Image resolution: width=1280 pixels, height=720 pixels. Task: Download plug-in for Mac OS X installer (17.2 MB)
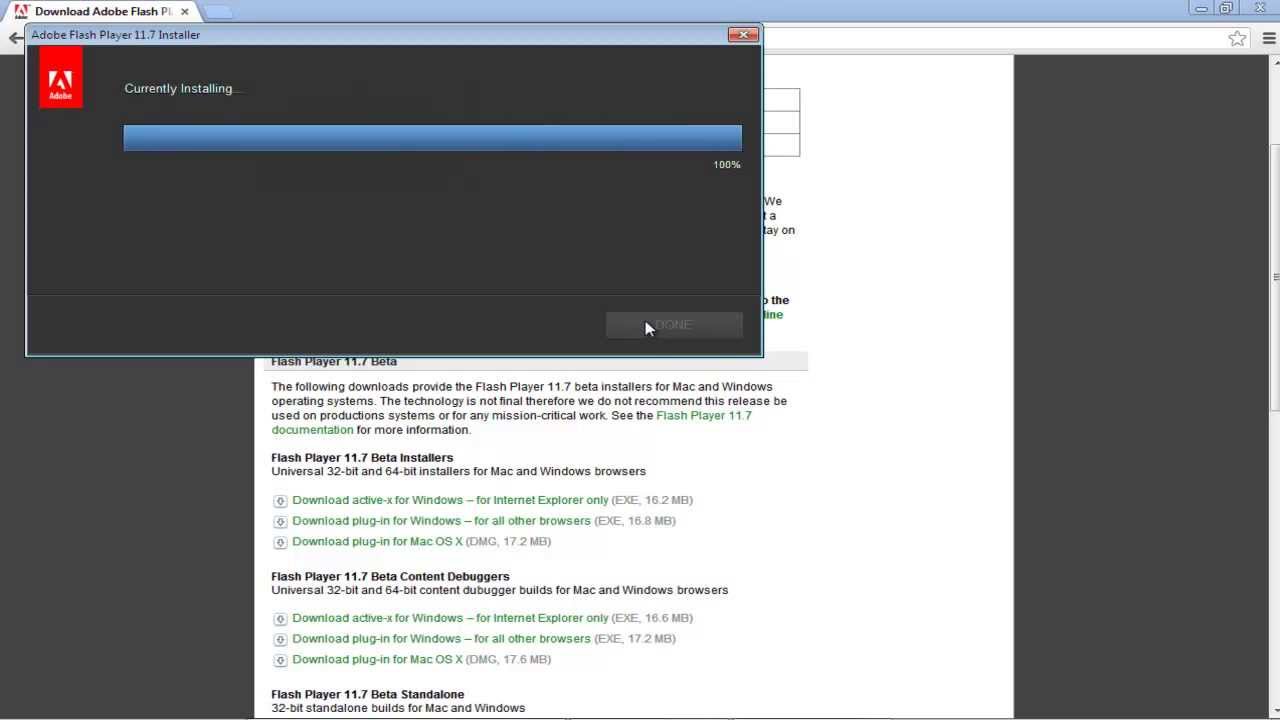pyautogui.click(x=377, y=542)
